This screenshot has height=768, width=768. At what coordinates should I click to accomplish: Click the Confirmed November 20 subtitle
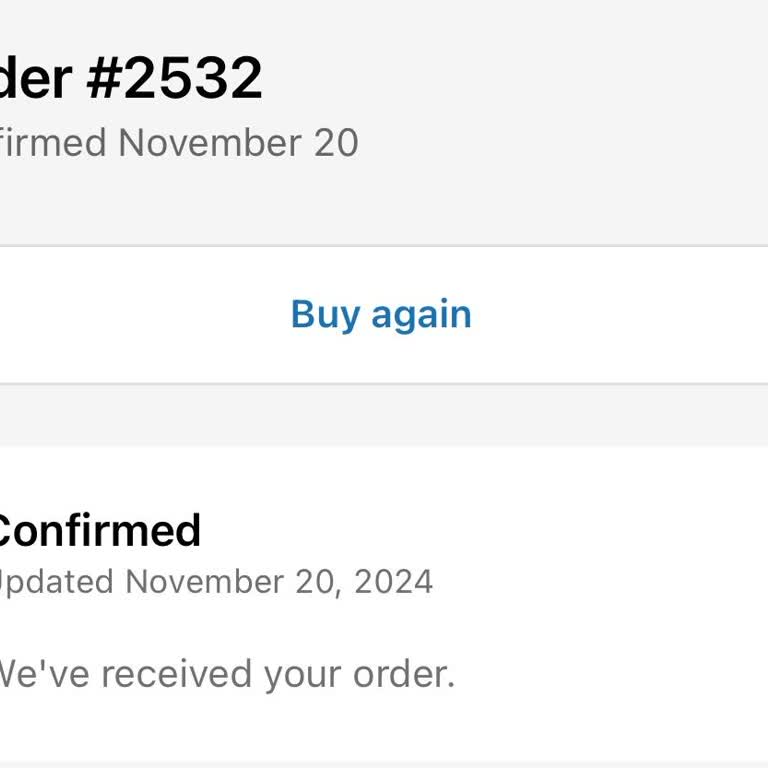pyautogui.click(x=178, y=143)
